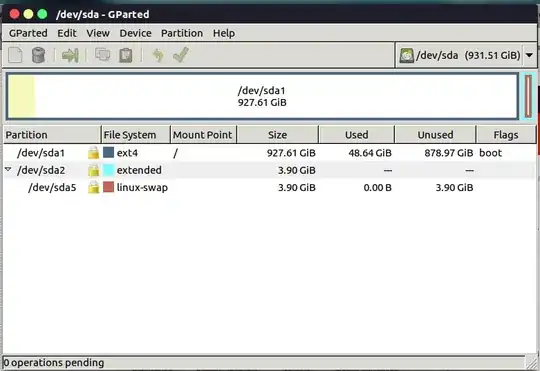The image size is (540, 371).
Task: Click the 0.00 B used value
Action: point(377,188)
